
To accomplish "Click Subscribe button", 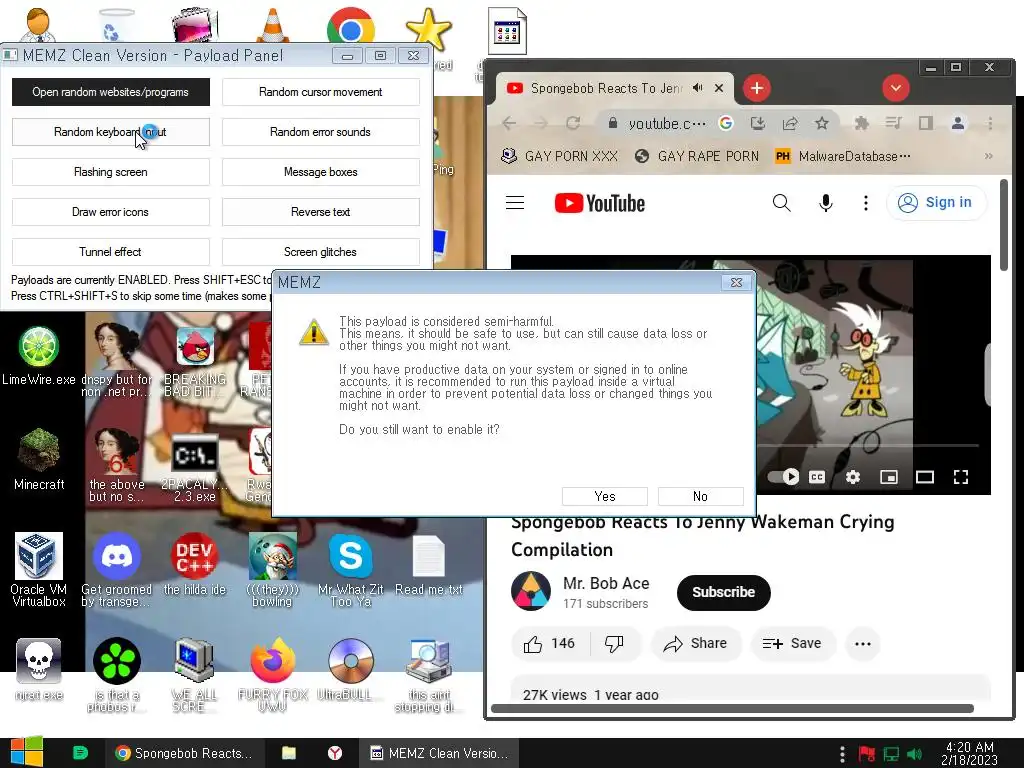I will 724,592.
